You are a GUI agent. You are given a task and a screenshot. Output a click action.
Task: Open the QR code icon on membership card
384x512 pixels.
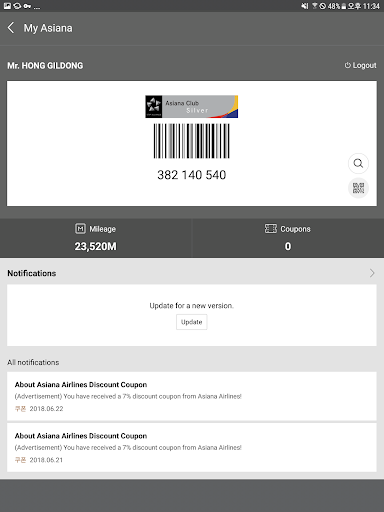pos(358,188)
